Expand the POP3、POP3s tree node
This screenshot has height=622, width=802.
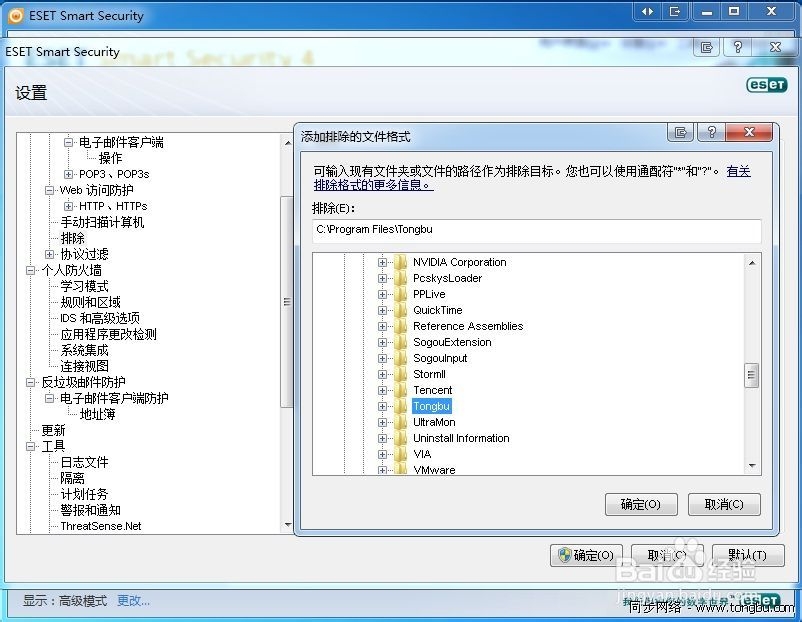pos(68,174)
